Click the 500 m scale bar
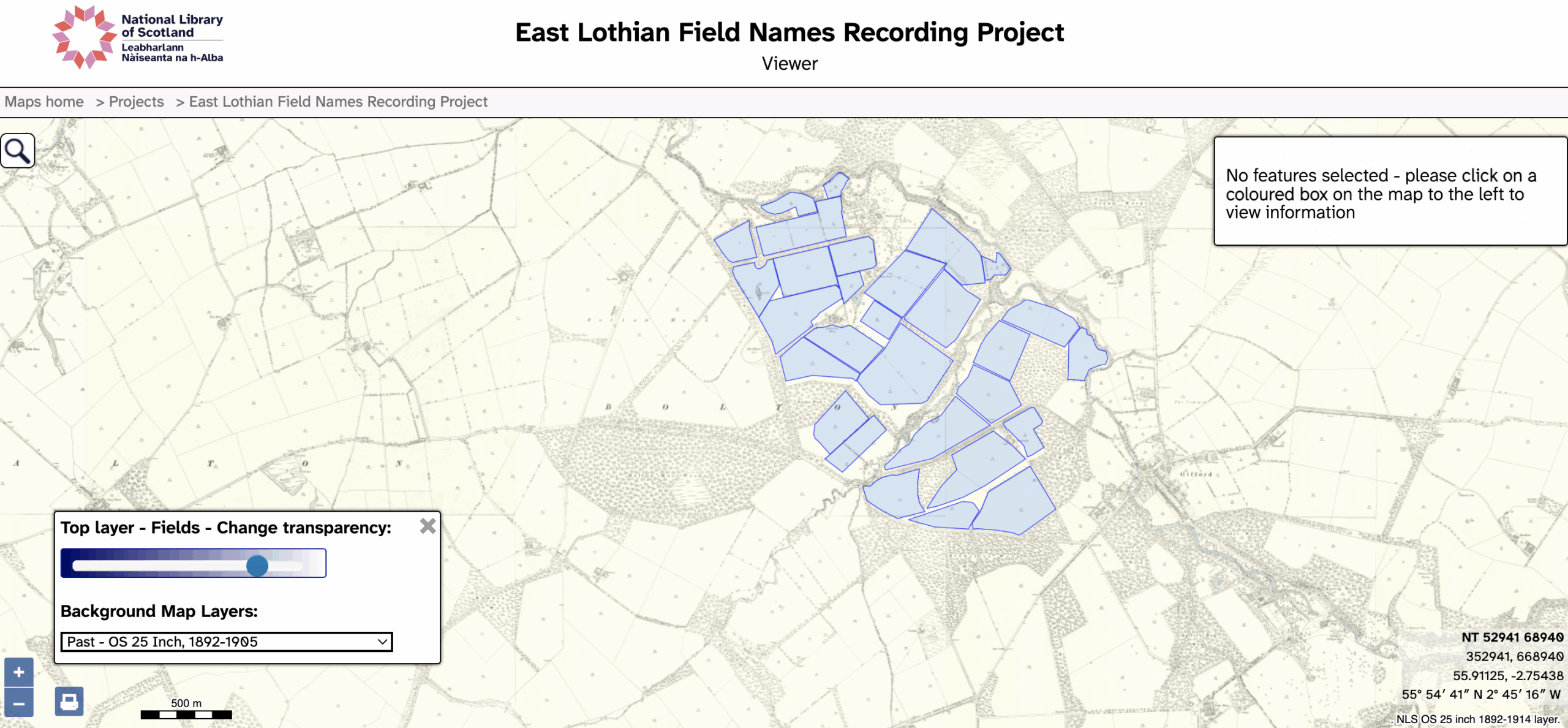Image resolution: width=1568 pixels, height=728 pixels. click(x=186, y=714)
